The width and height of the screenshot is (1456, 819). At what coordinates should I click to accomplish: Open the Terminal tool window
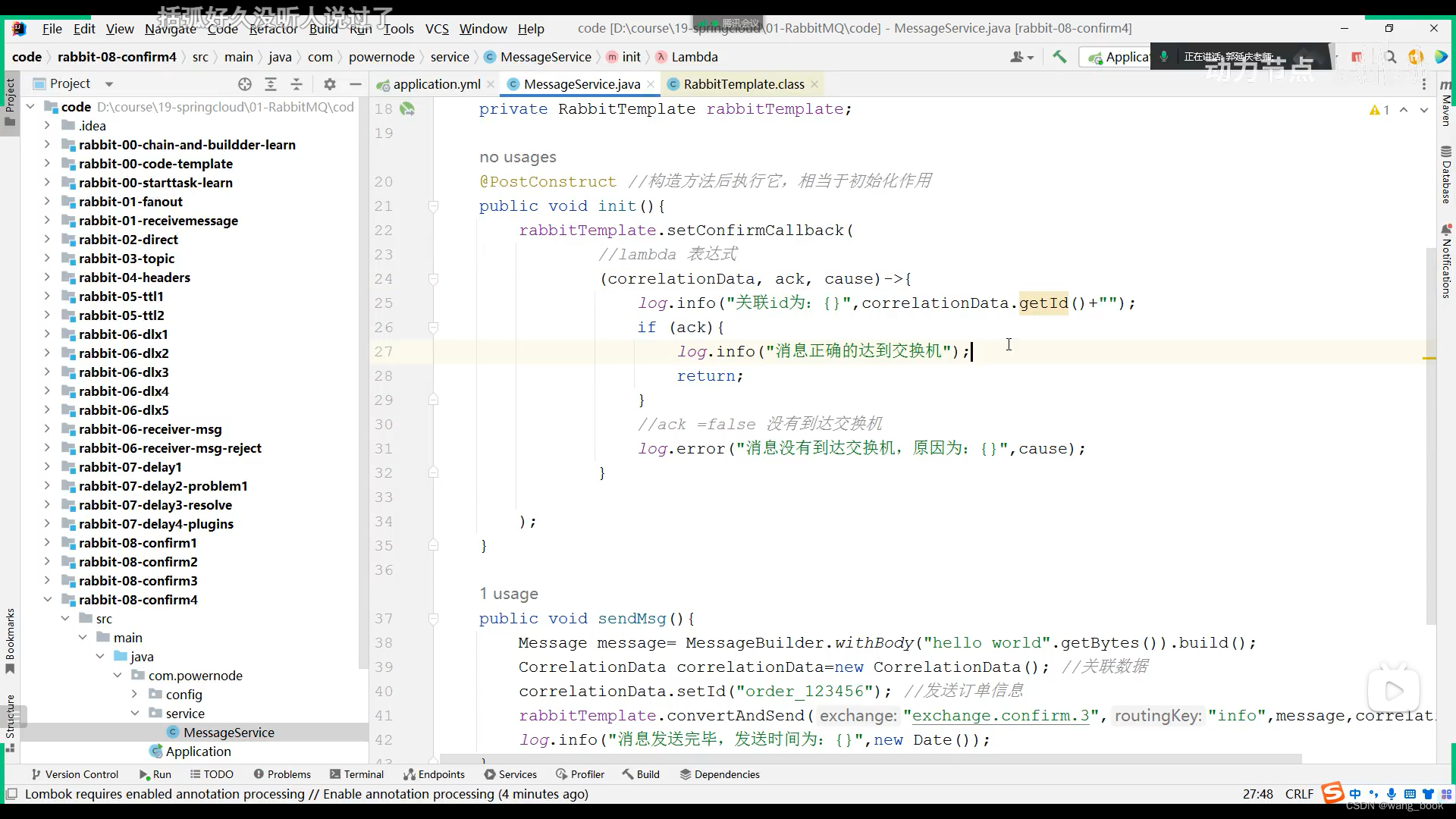(x=356, y=774)
